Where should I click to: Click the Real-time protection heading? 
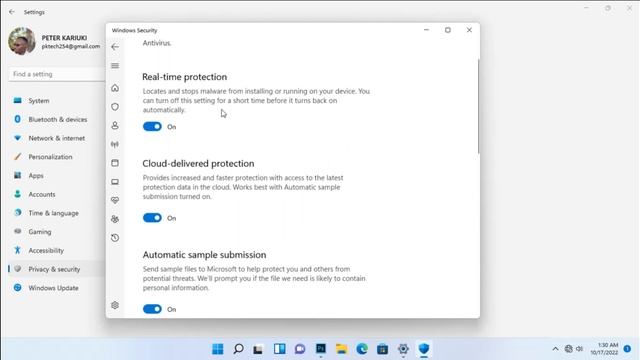[x=184, y=77]
